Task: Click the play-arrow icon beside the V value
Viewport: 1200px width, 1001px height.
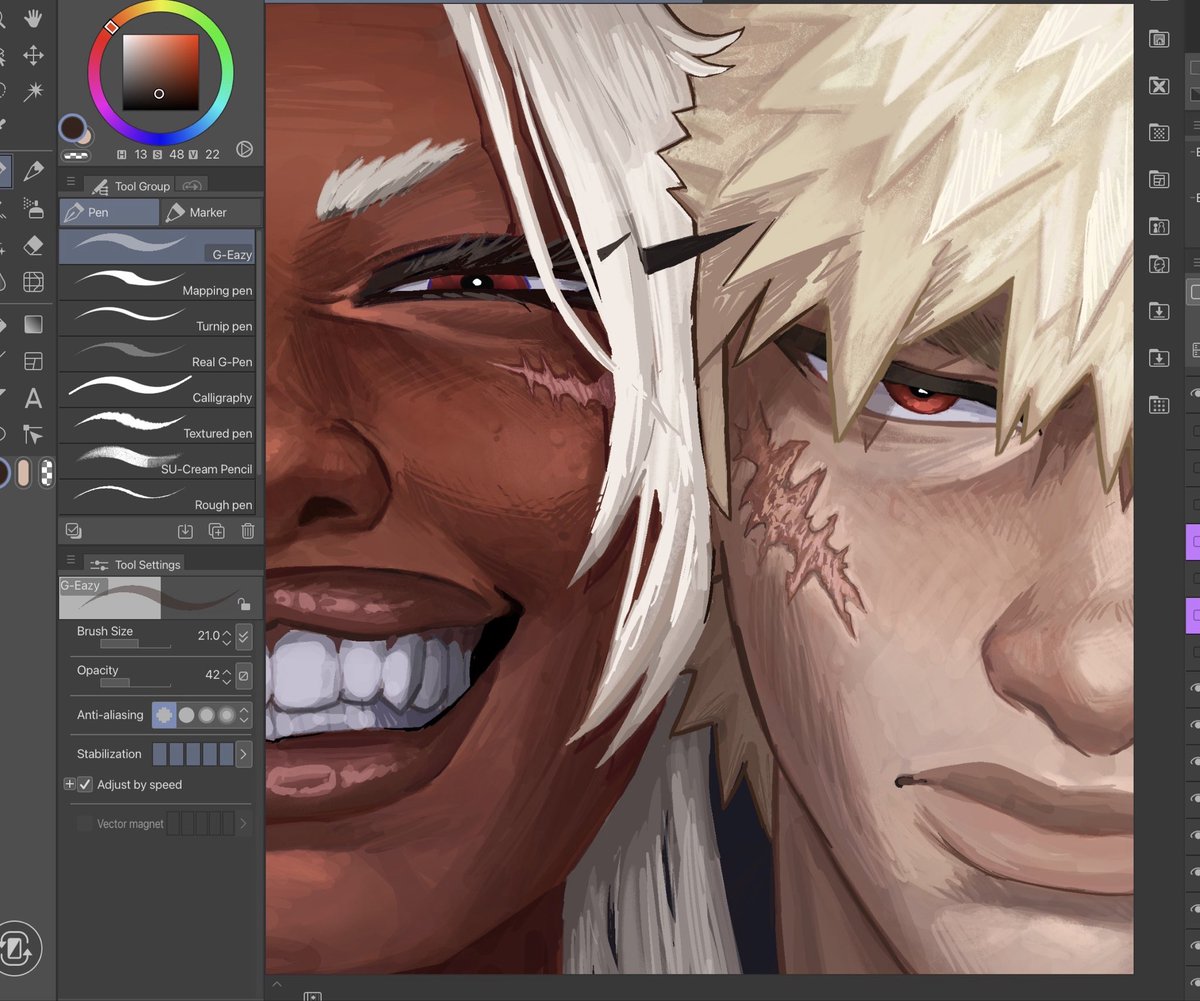Action: (x=244, y=149)
